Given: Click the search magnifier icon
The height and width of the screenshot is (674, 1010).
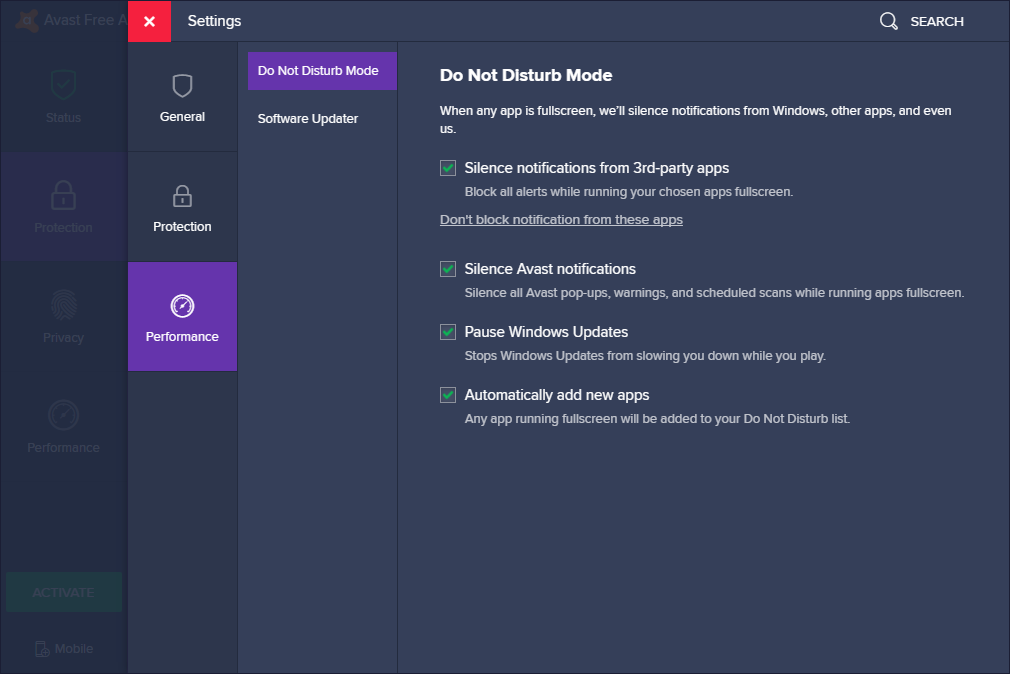Looking at the screenshot, I should 888,21.
